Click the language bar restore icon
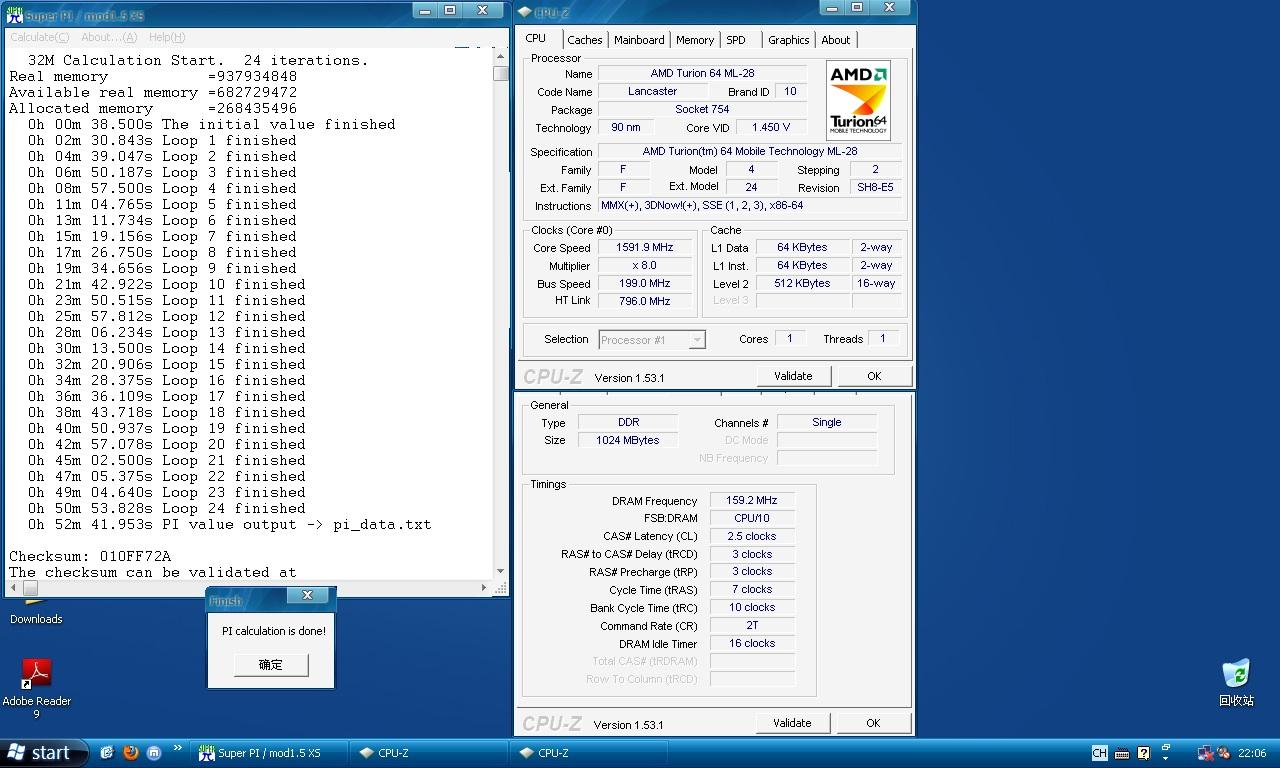Image resolution: width=1280 pixels, height=768 pixels. pyautogui.click(x=1166, y=747)
